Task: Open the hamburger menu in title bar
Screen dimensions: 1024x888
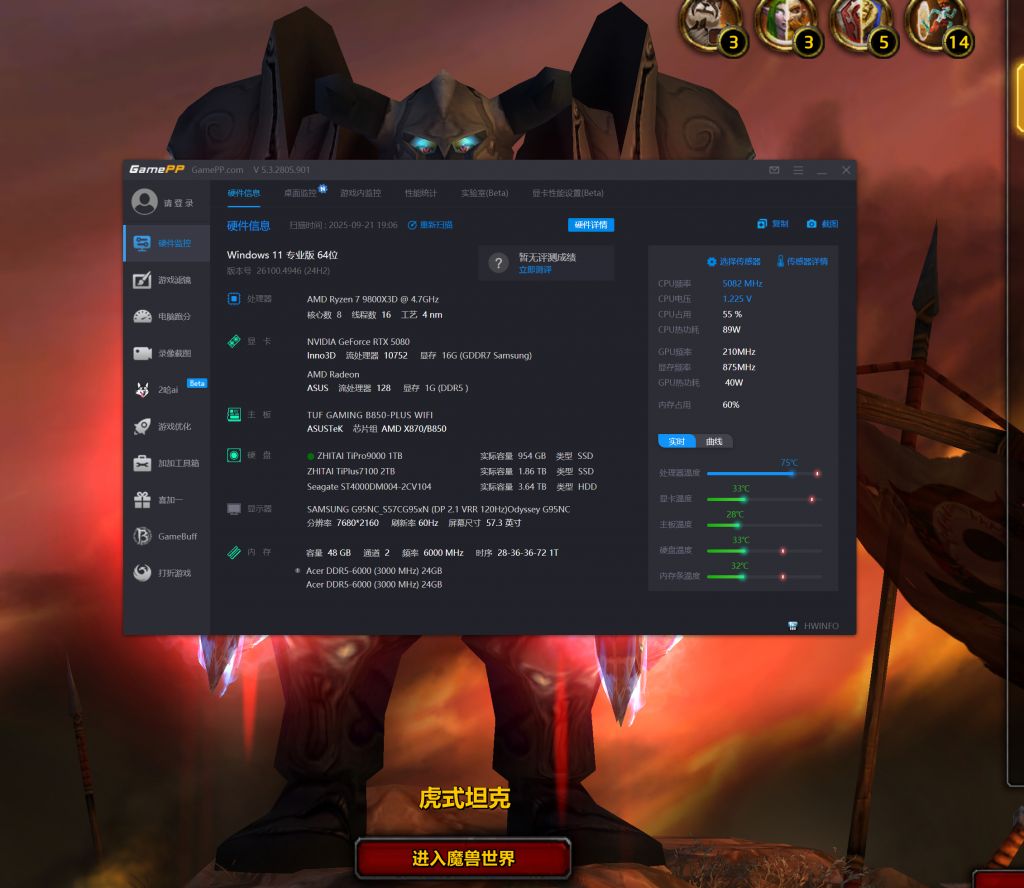Action: pos(798,171)
